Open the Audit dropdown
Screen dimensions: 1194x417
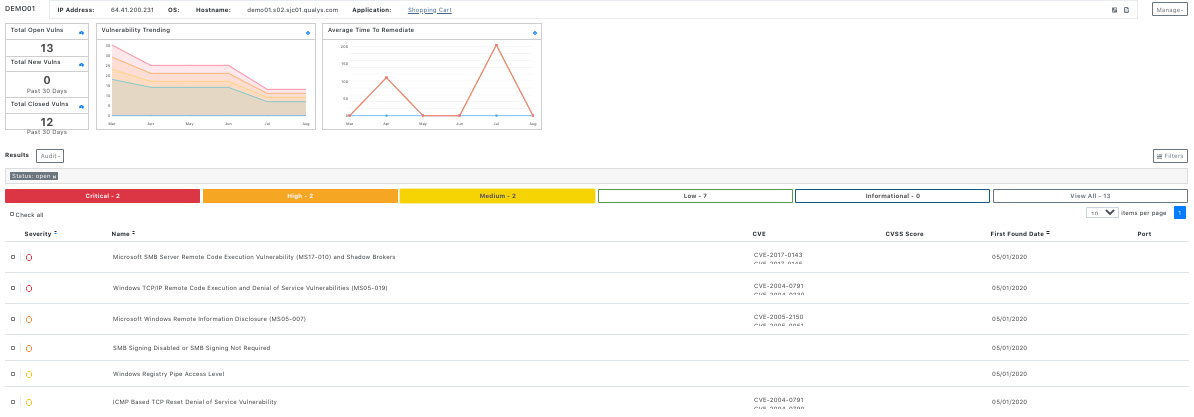(x=50, y=156)
